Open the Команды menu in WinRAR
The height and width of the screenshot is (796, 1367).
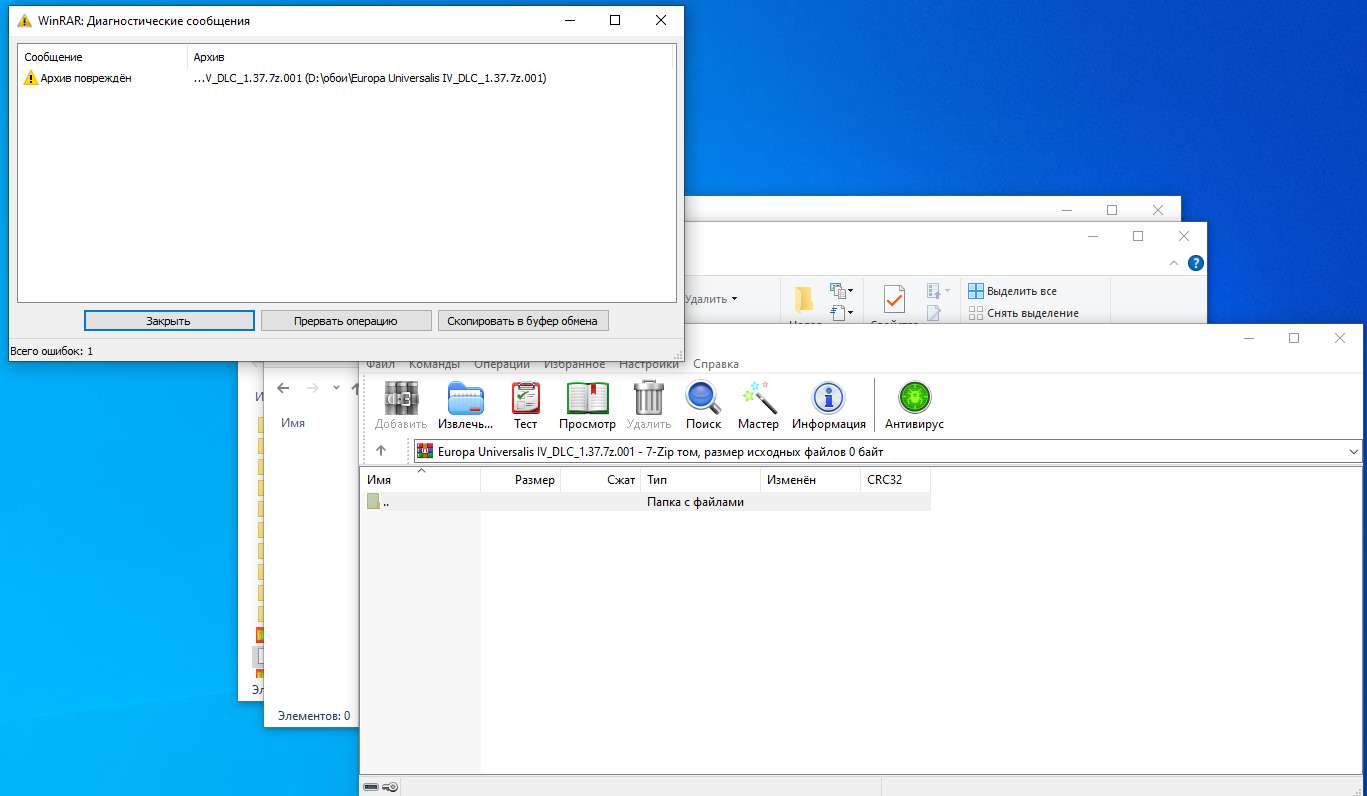[434, 364]
